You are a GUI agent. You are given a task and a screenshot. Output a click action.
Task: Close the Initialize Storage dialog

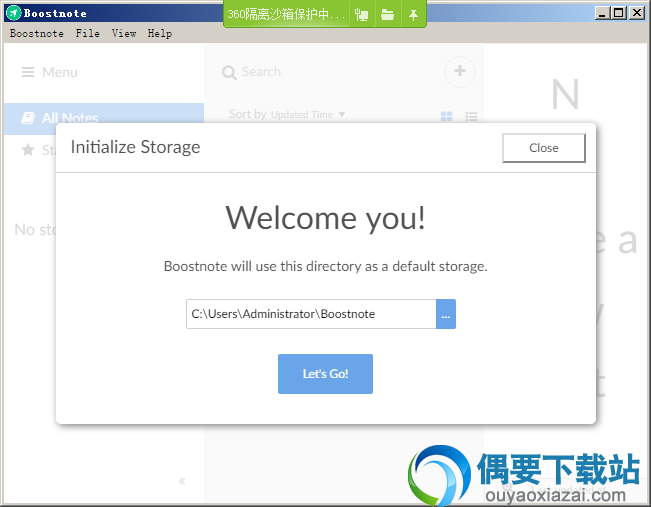pyautogui.click(x=543, y=148)
